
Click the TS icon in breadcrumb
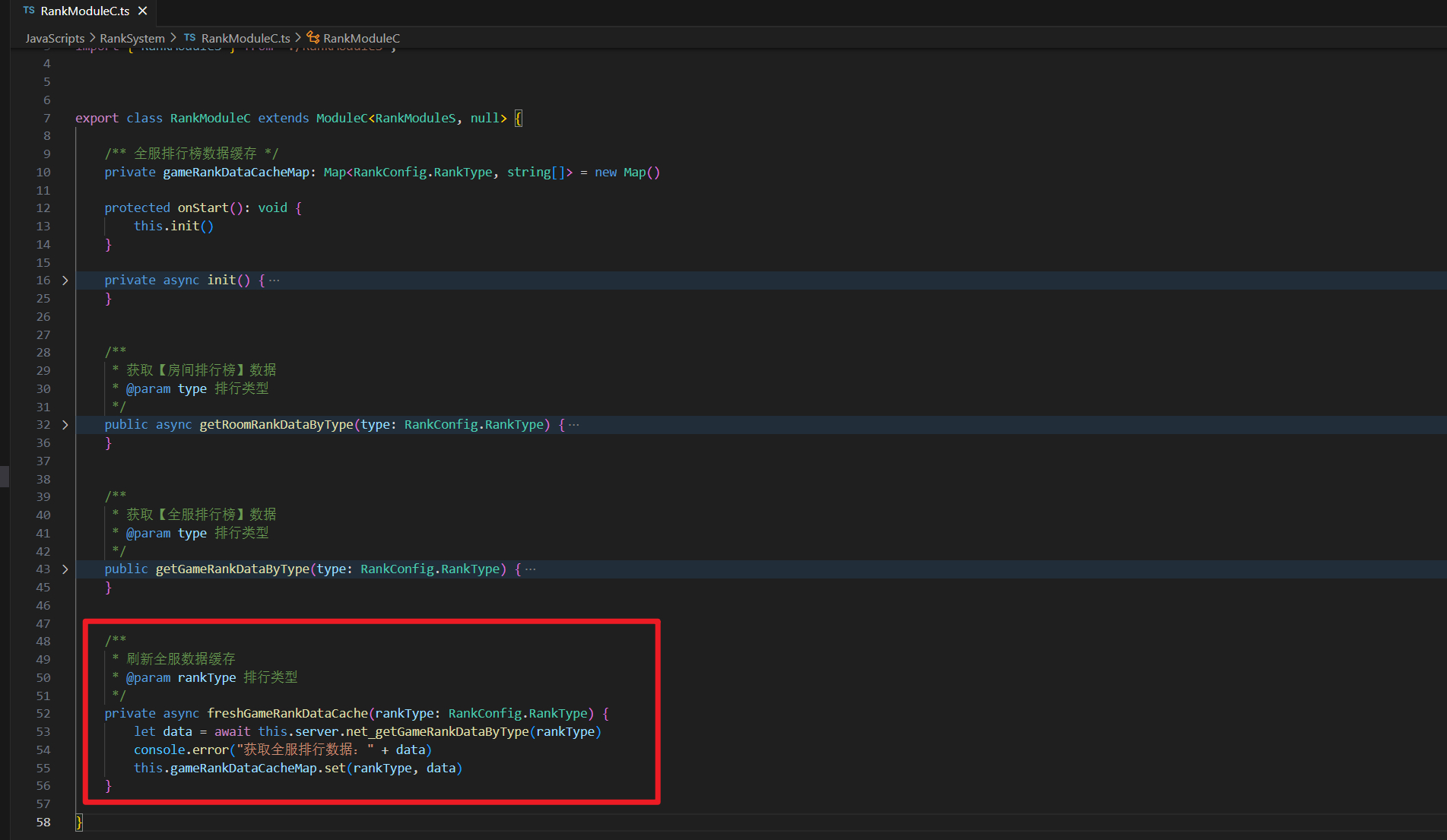pyautogui.click(x=190, y=38)
